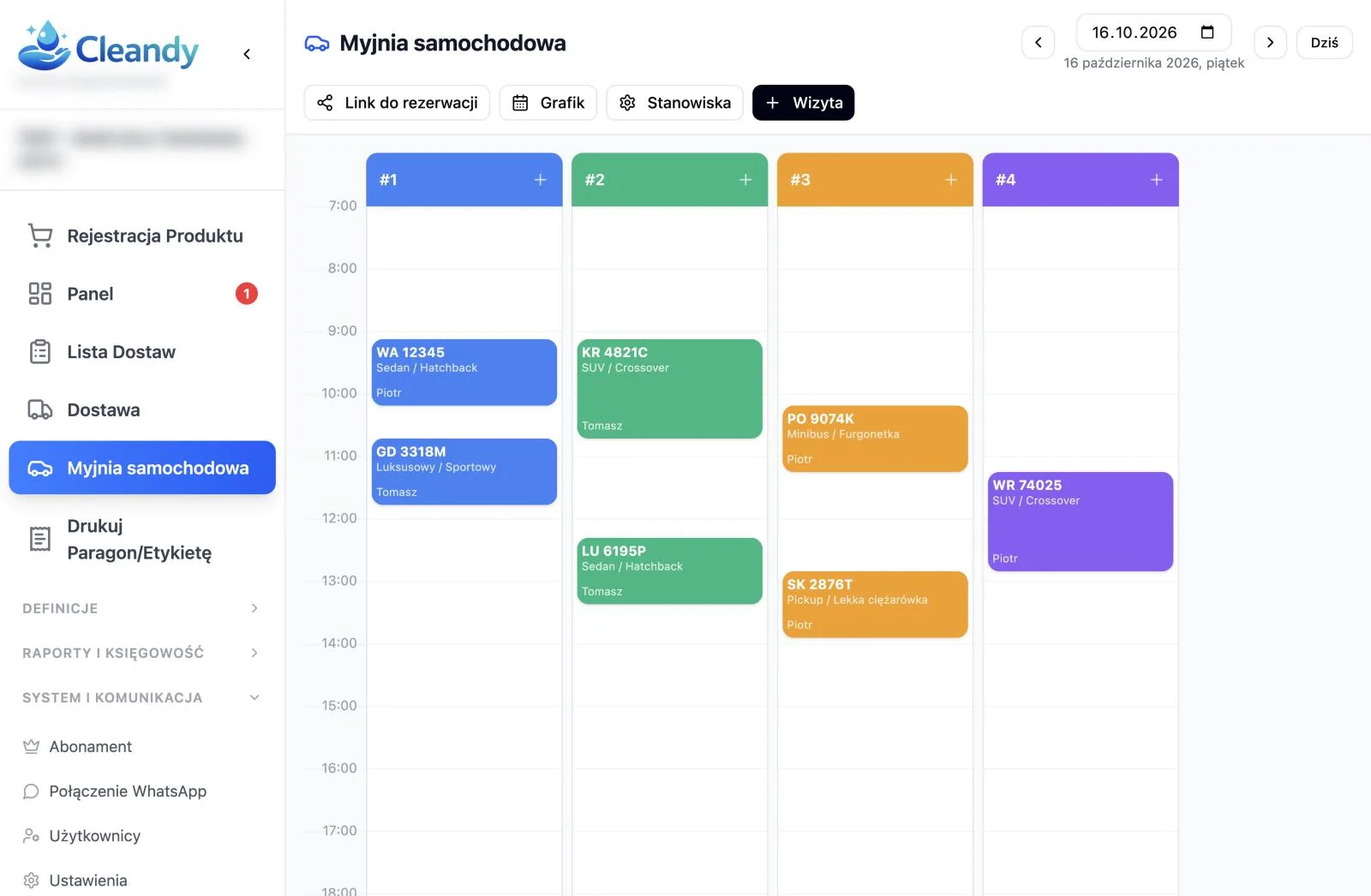Open the WR 74025 SUV appointment card

click(1081, 522)
